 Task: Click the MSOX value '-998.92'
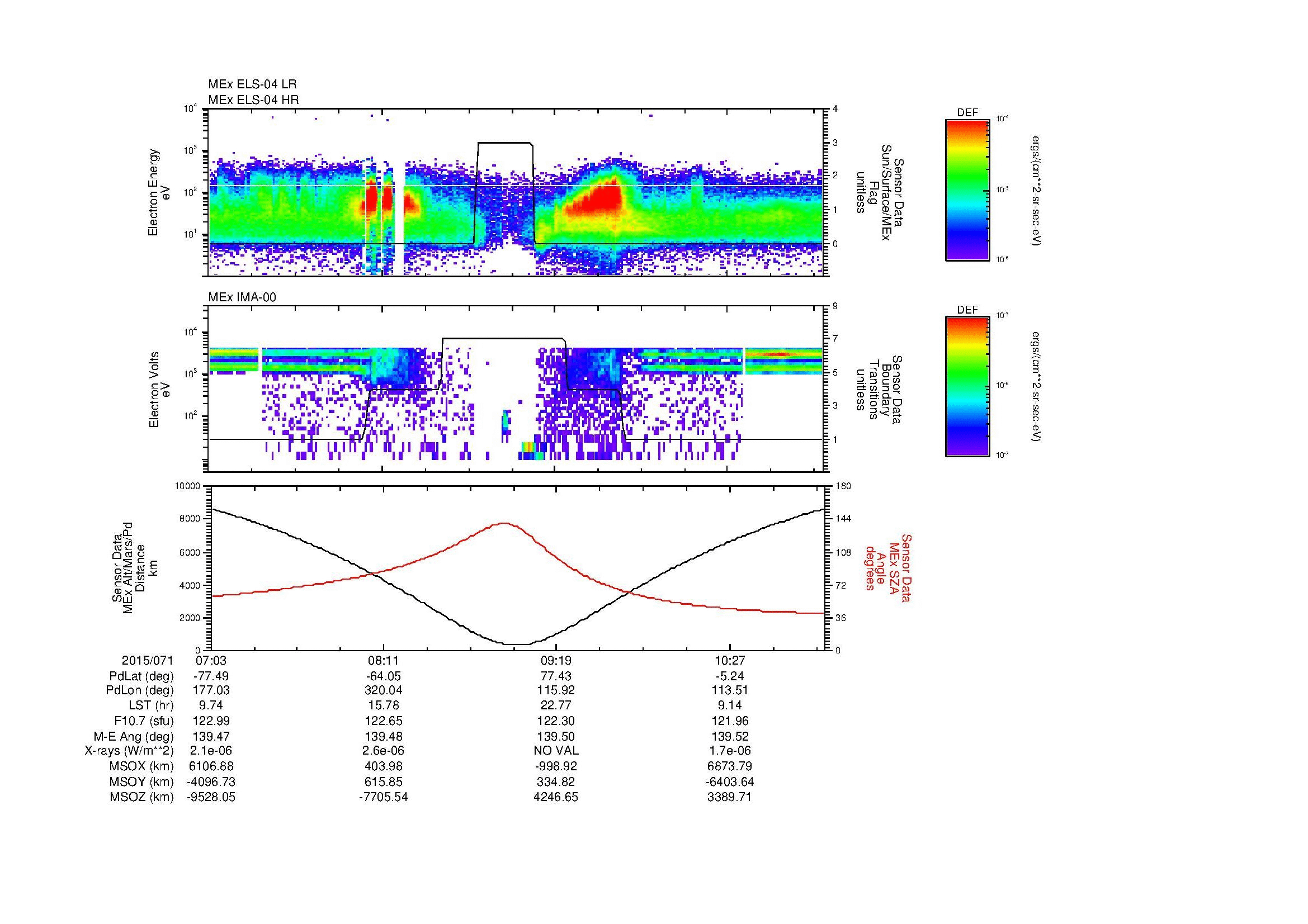[556, 767]
